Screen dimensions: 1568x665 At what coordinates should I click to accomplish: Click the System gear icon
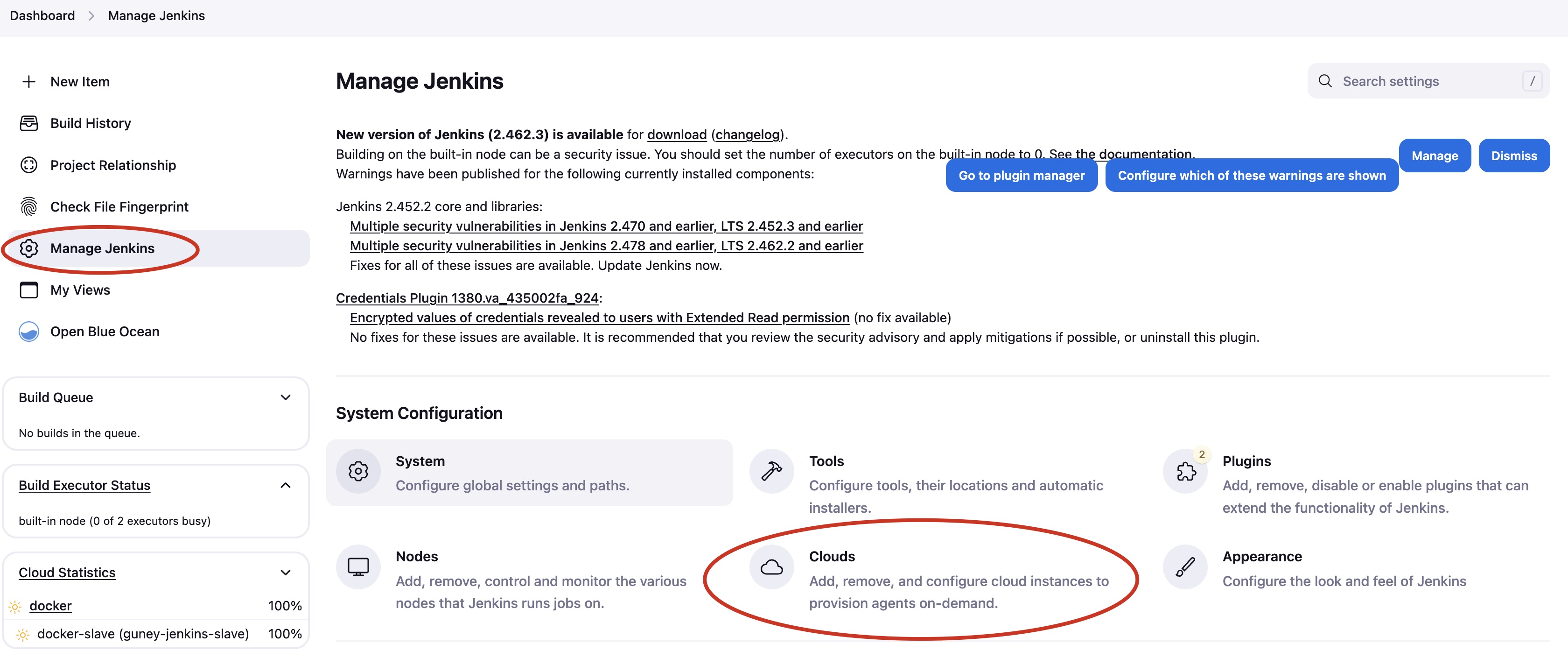(x=358, y=471)
